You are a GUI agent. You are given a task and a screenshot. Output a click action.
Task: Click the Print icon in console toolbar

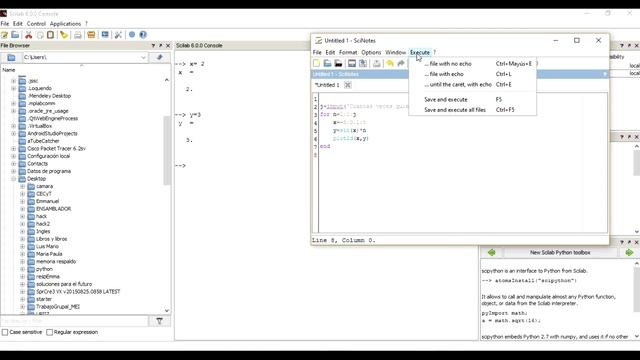tap(78, 35)
